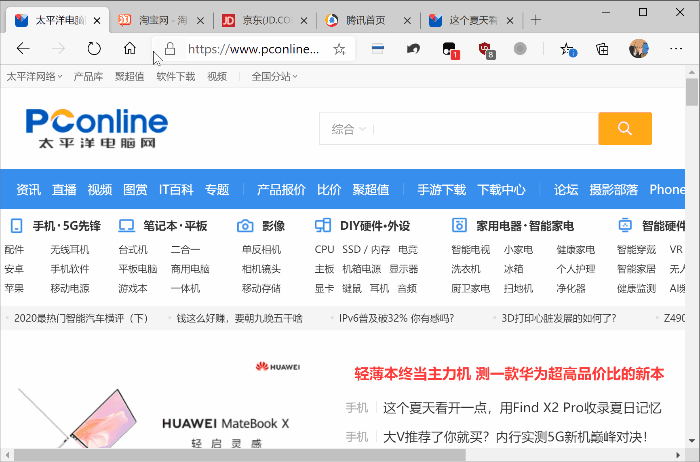
Task: View site info via lock icon
Action: tap(170, 48)
